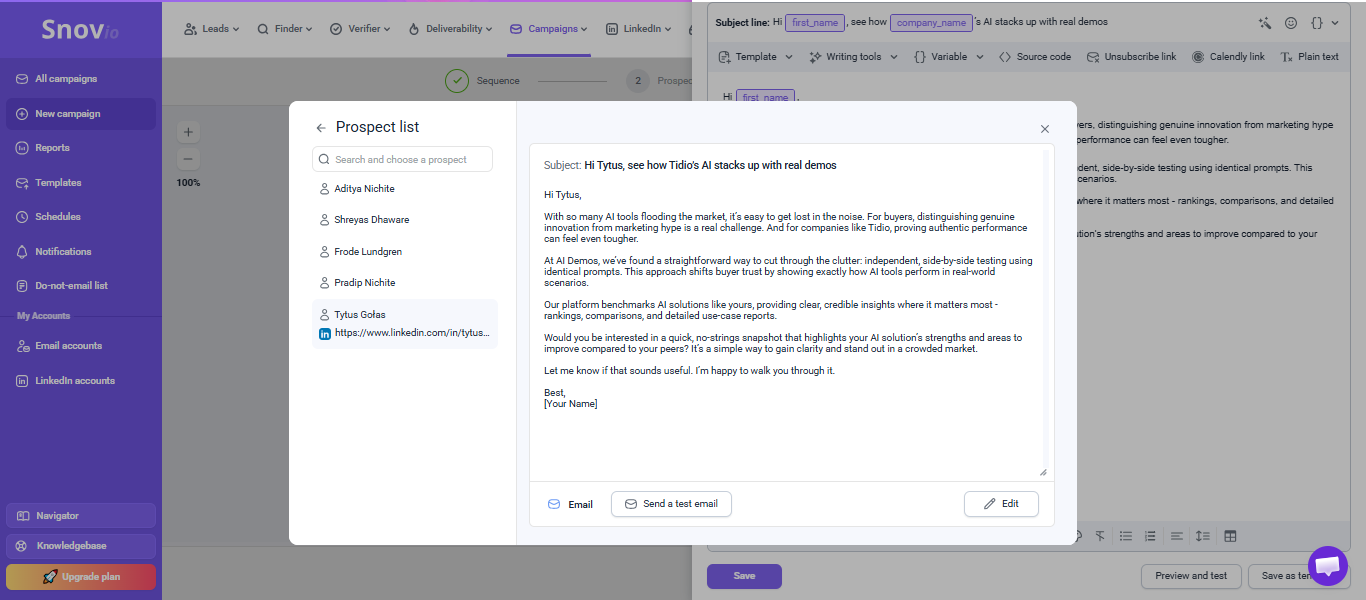Open the Variable dropdown in toolbar
Screen dimensions: 1366x600
click(948, 57)
